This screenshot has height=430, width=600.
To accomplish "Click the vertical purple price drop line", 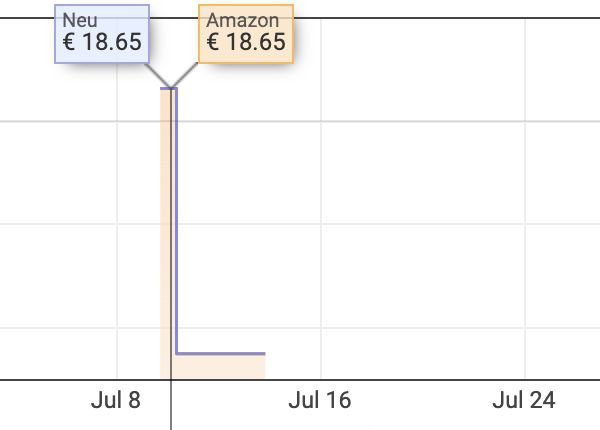I will (x=176, y=221).
